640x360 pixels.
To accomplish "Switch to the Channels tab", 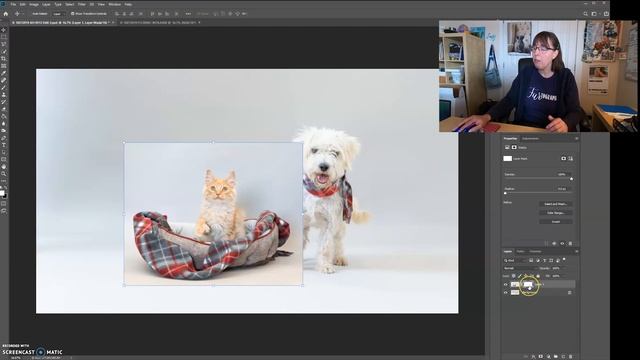I will point(536,251).
